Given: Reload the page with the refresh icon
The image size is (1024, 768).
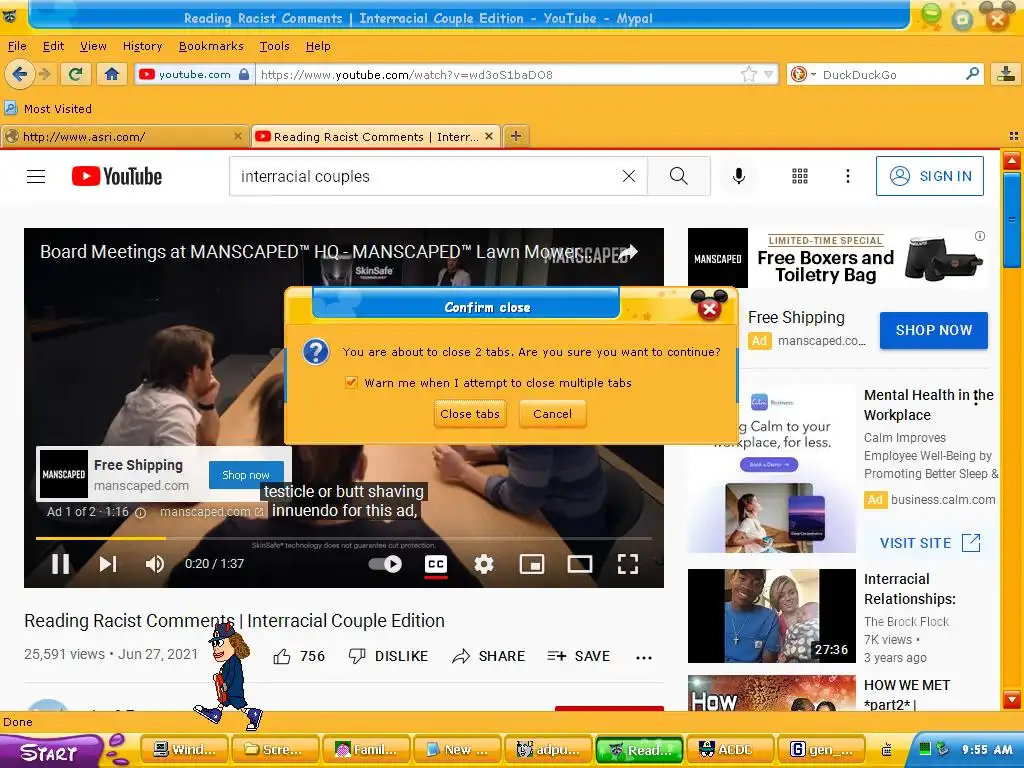Looking at the screenshot, I should click(x=76, y=74).
